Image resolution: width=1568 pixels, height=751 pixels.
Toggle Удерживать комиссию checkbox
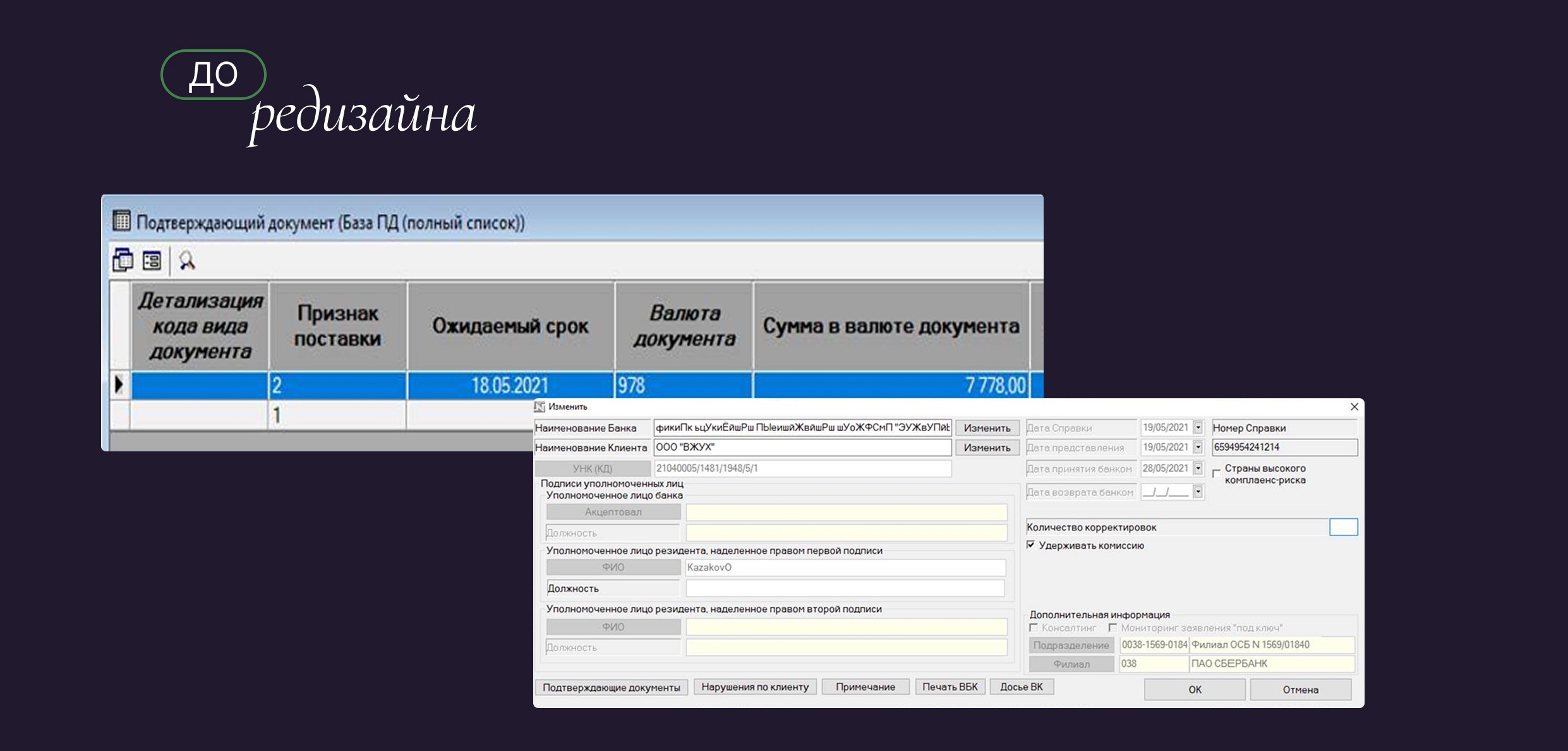pos(1031,545)
